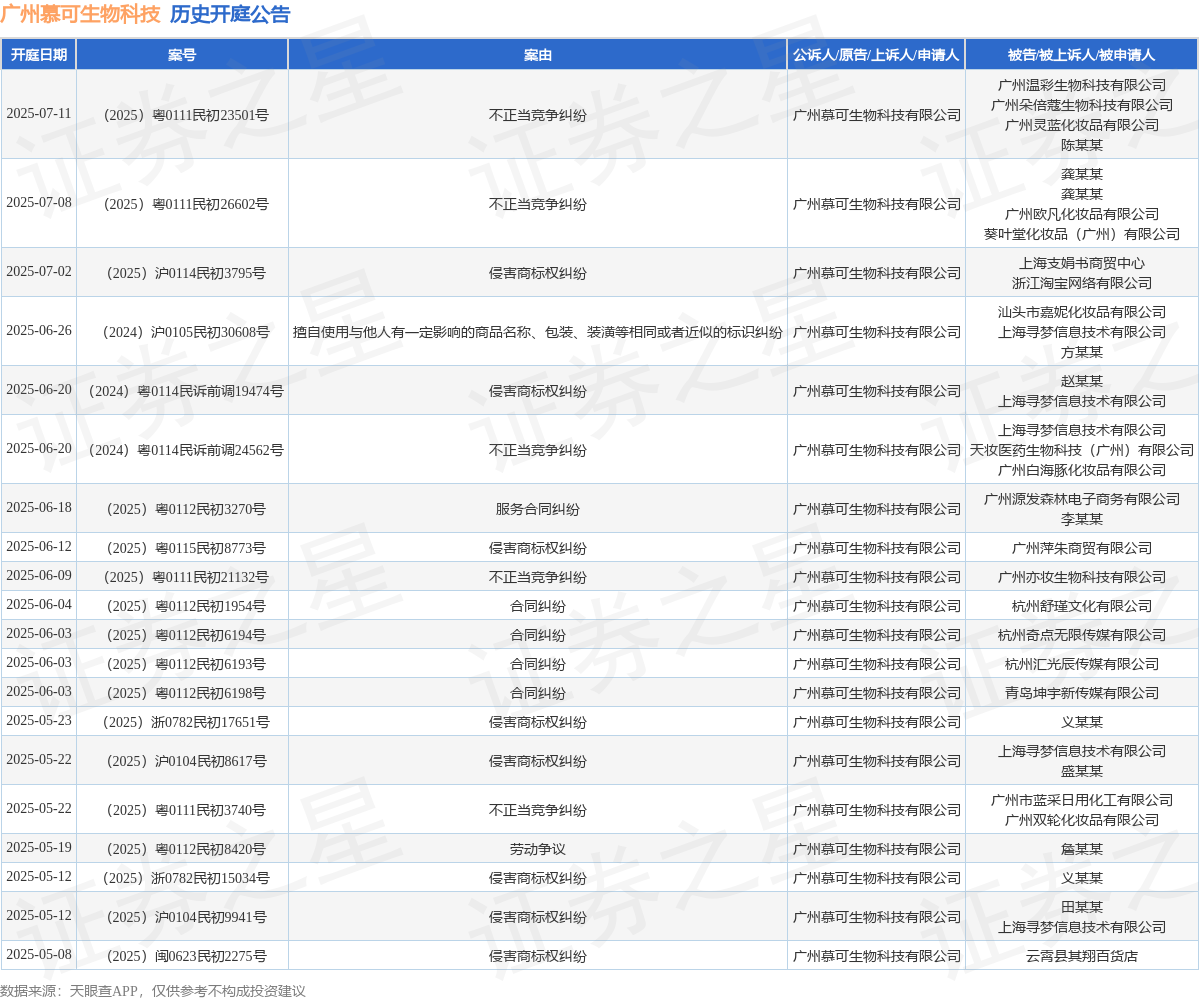
Task: Click defendant 盛某某
Action: (x=1082, y=771)
